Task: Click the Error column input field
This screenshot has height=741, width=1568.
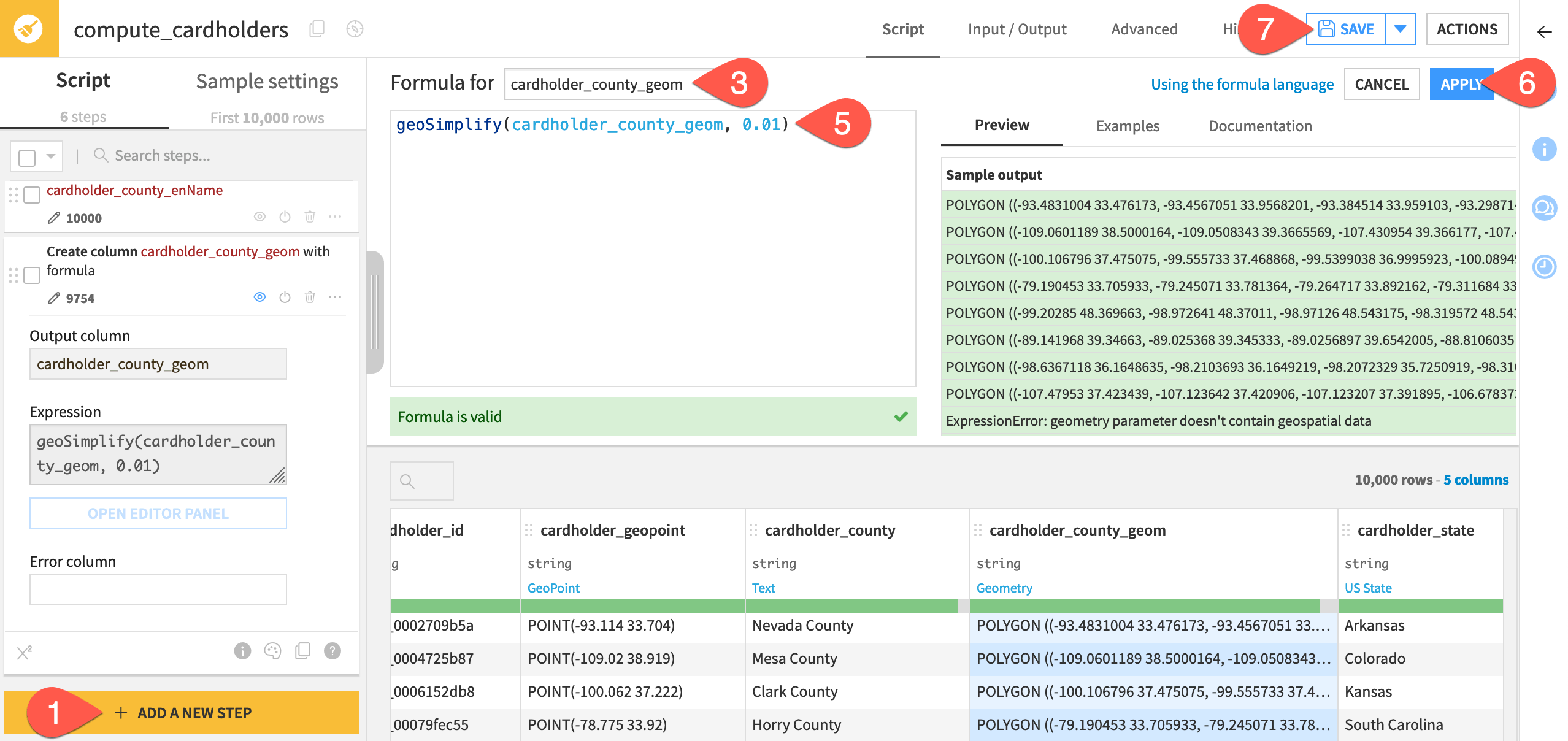Action: pos(158,589)
